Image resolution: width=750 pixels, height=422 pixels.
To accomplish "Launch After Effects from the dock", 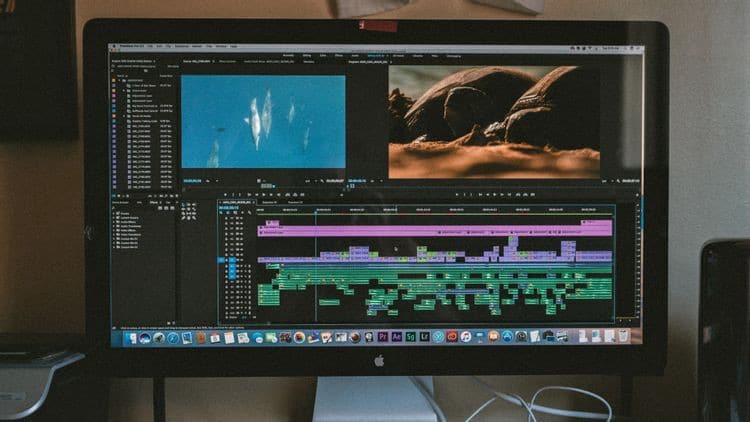I will tap(397, 337).
